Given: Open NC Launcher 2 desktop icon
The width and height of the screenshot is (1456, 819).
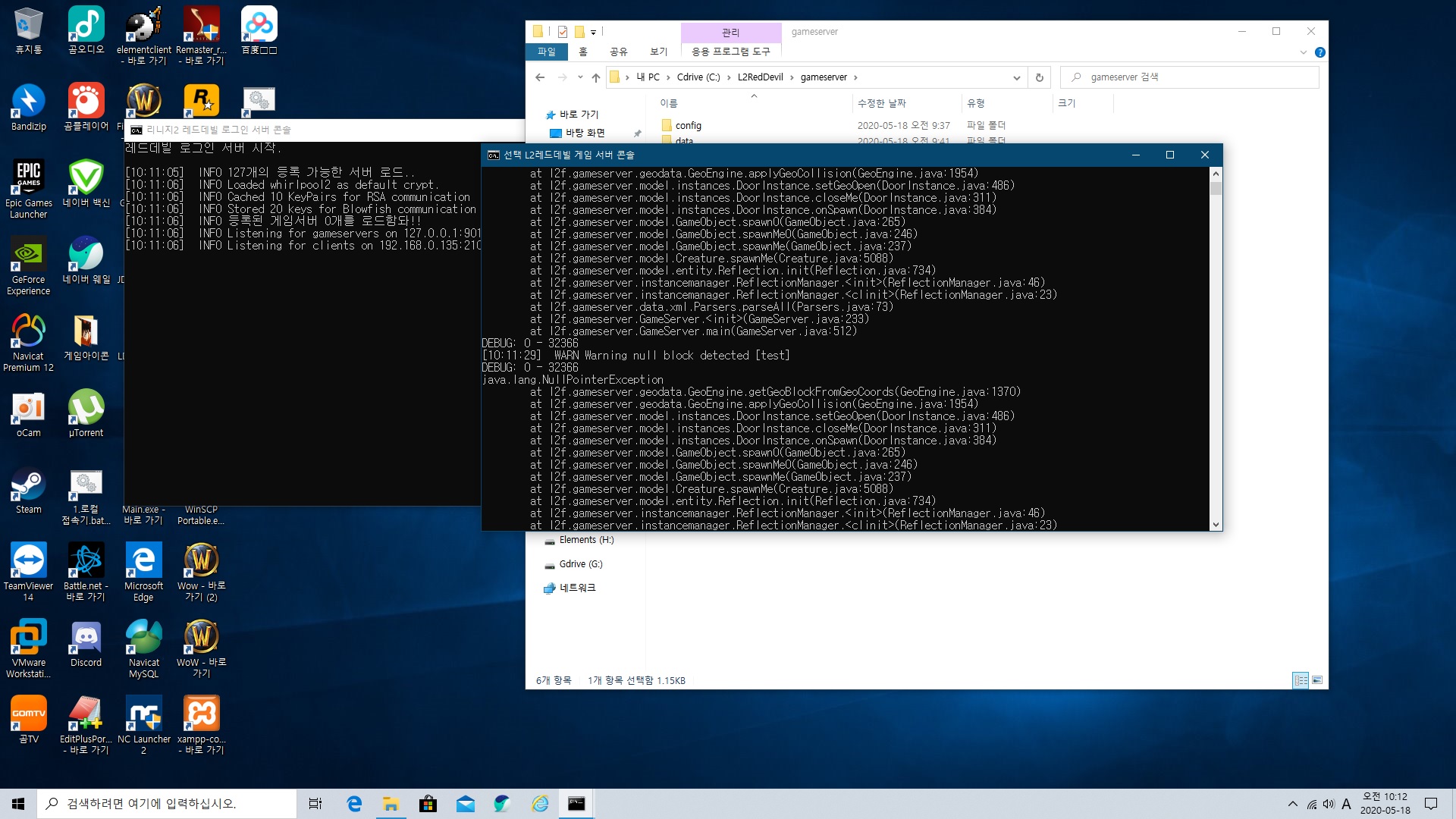Looking at the screenshot, I should pyautogui.click(x=143, y=725).
